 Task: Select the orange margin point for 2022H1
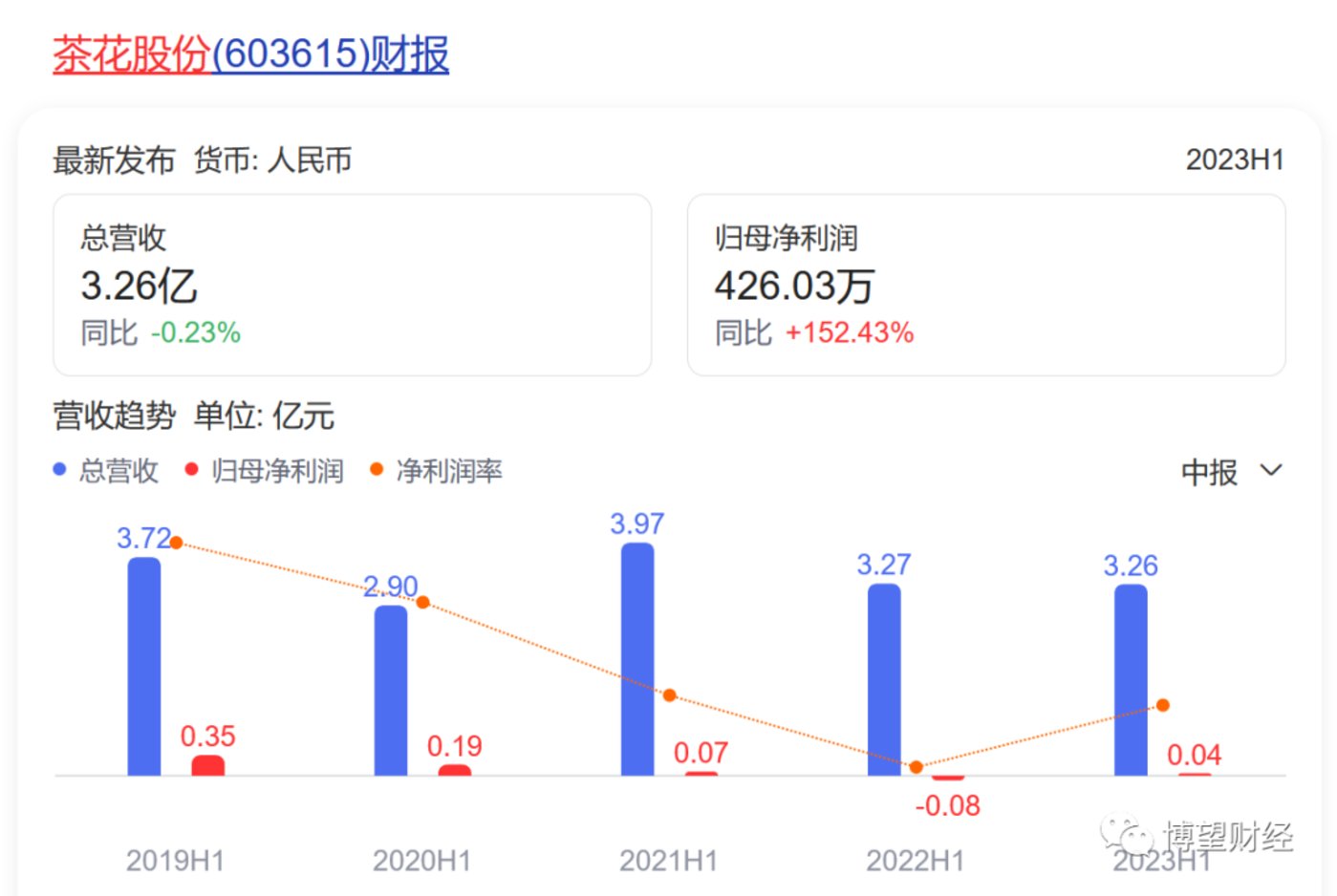pos(916,767)
